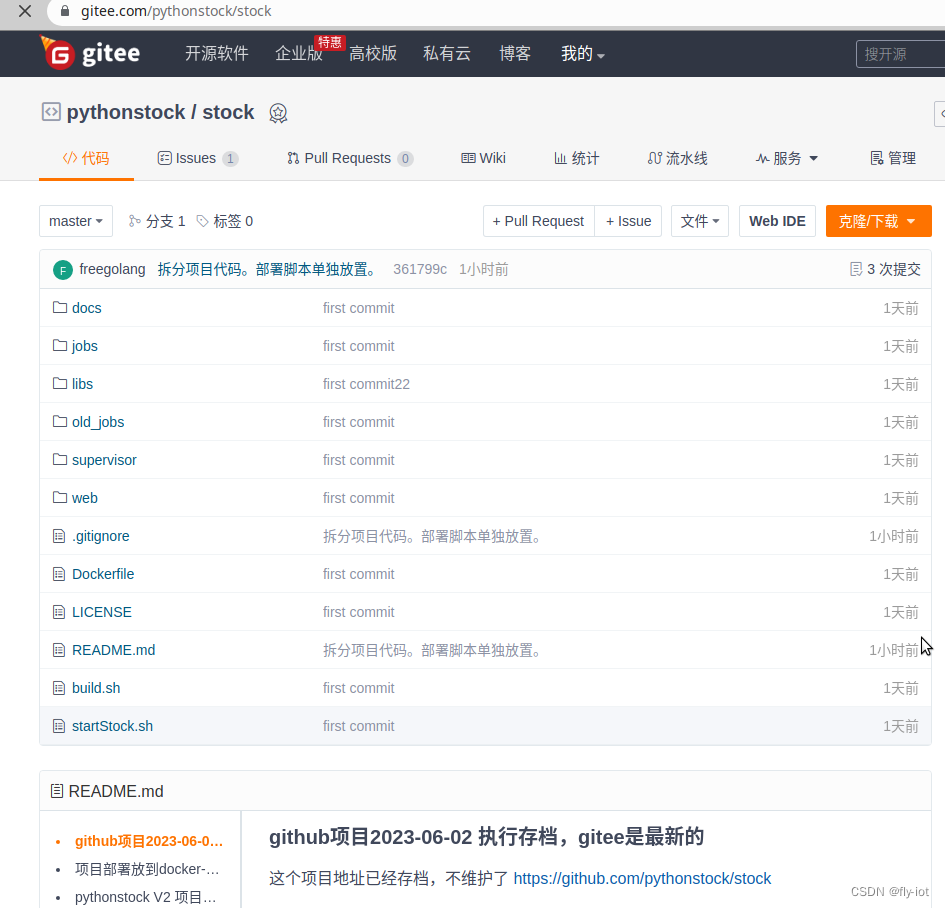
Task: Click the Gitee logo in the navbar
Action: pos(90,53)
